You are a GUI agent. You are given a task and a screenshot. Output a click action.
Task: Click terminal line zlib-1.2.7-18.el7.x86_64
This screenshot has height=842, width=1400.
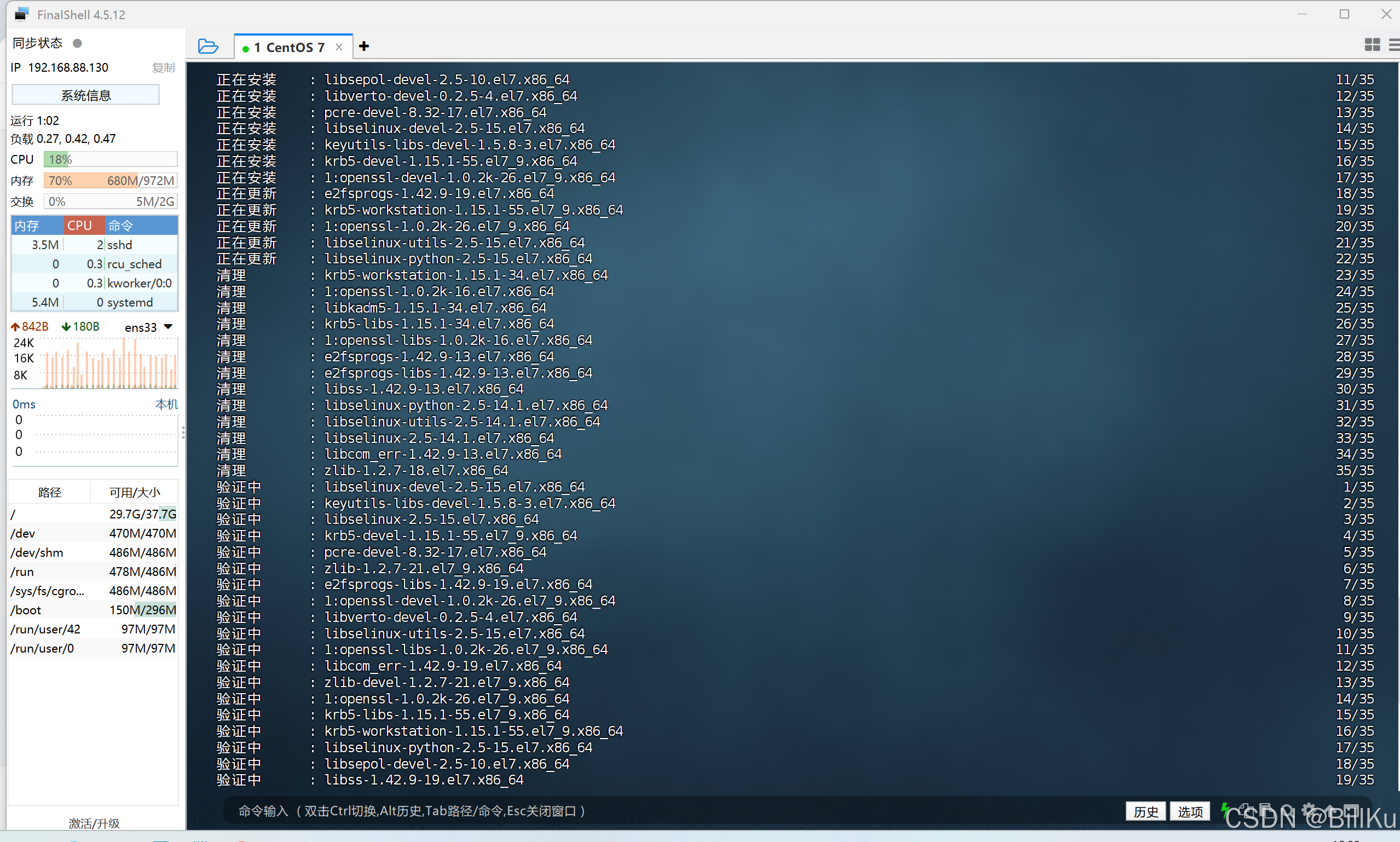tap(416, 470)
